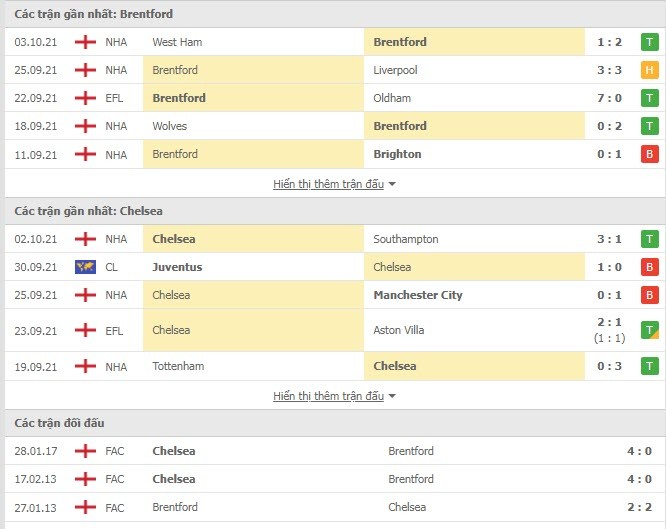This screenshot has height=529, width=666.
Task: Select the 'Các trận gần nhất: Brentford' header
Action: point(93,14)
